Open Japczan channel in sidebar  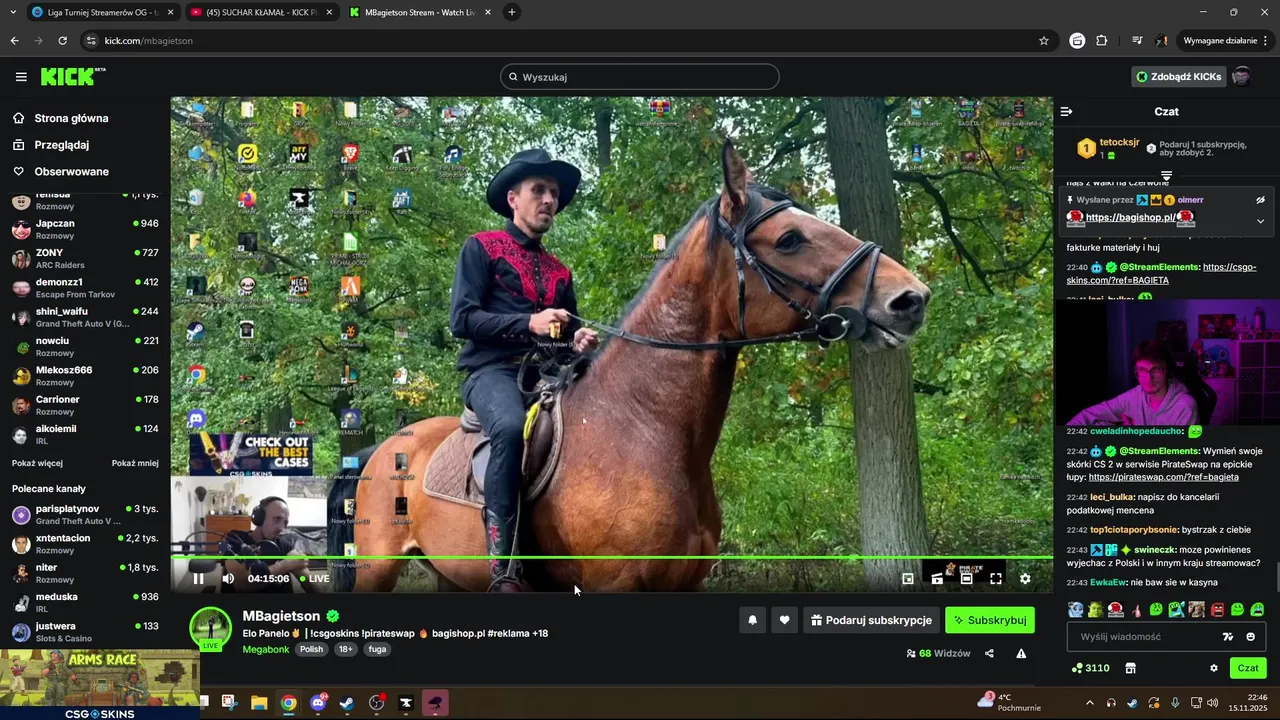coord(85,229)
